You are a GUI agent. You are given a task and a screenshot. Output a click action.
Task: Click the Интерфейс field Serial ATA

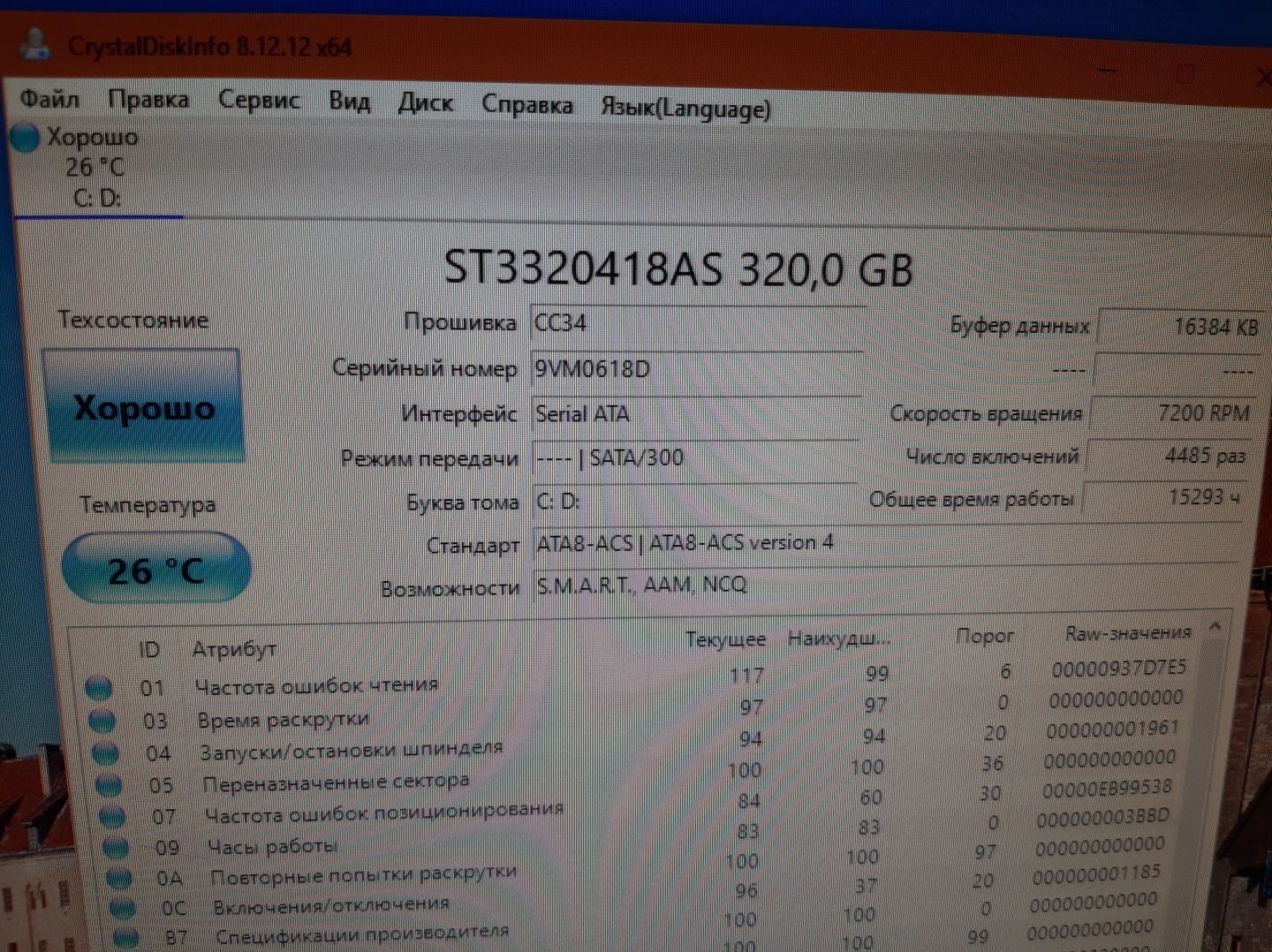click(695, 414)
